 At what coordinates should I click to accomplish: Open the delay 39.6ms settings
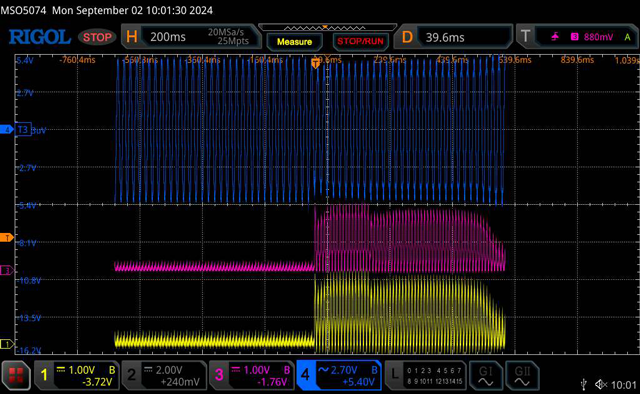454,37
